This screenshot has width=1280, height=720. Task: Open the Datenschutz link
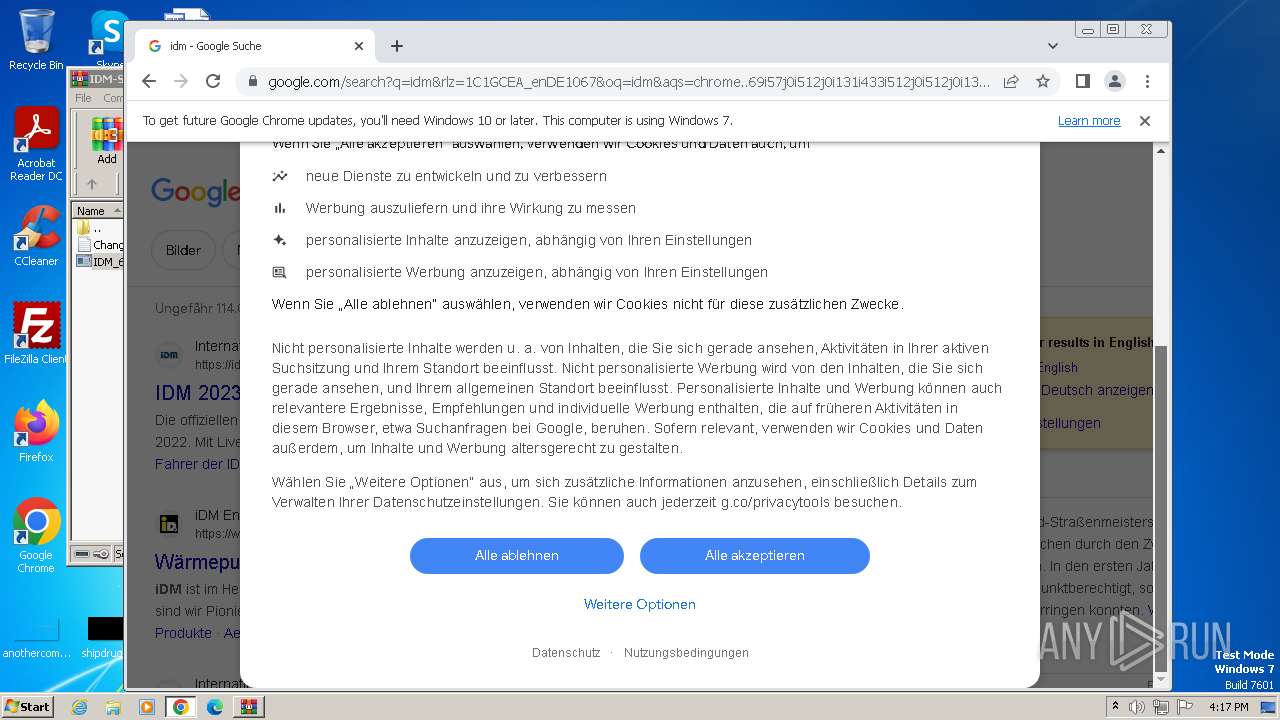tap(566, 653)
